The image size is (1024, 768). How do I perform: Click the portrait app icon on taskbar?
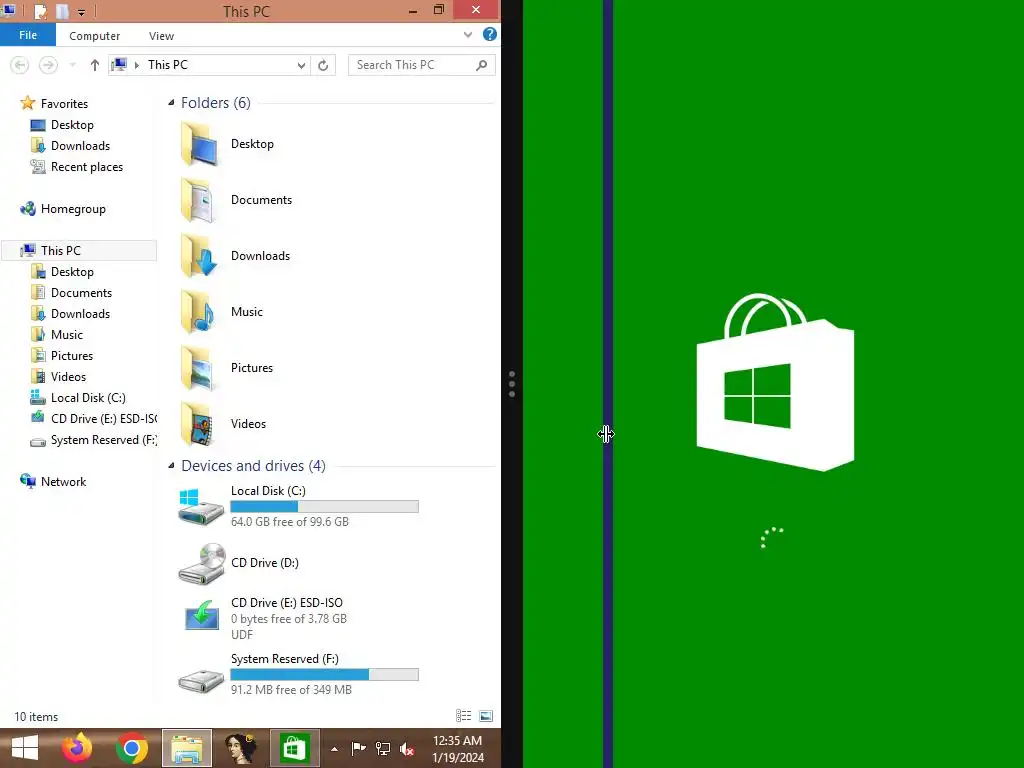tap(240, 748)
